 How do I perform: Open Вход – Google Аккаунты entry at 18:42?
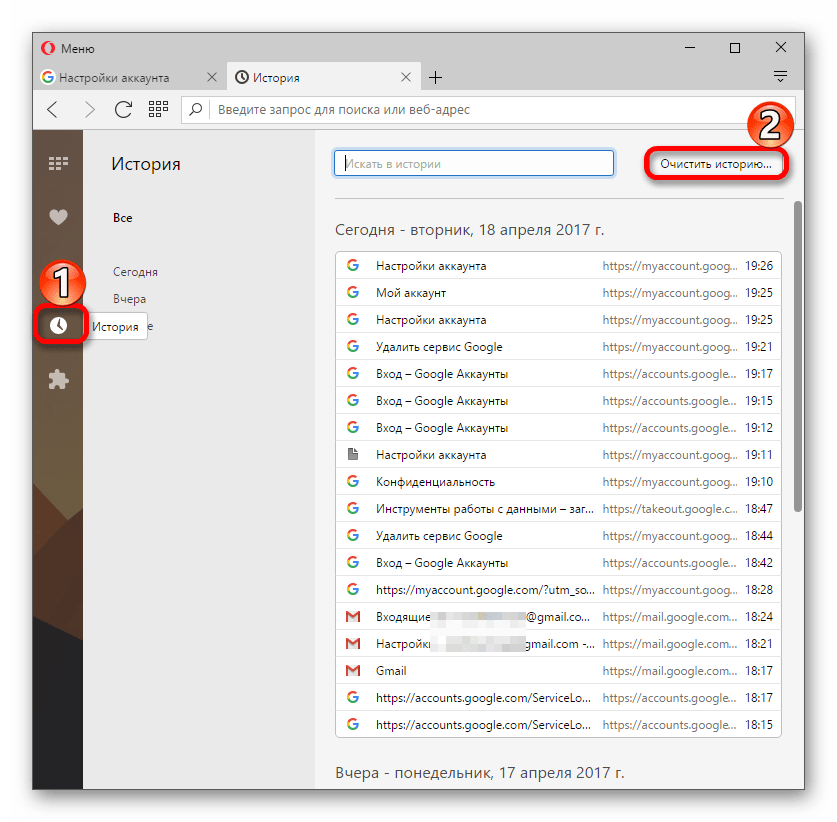[x=558, y=563]
